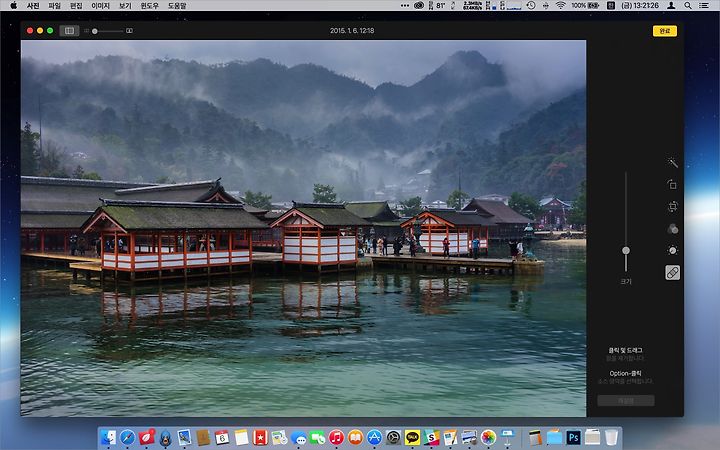Launch iTunes from the Dock
Viewport: 720px width, 450px height.
tap(336, 437)
